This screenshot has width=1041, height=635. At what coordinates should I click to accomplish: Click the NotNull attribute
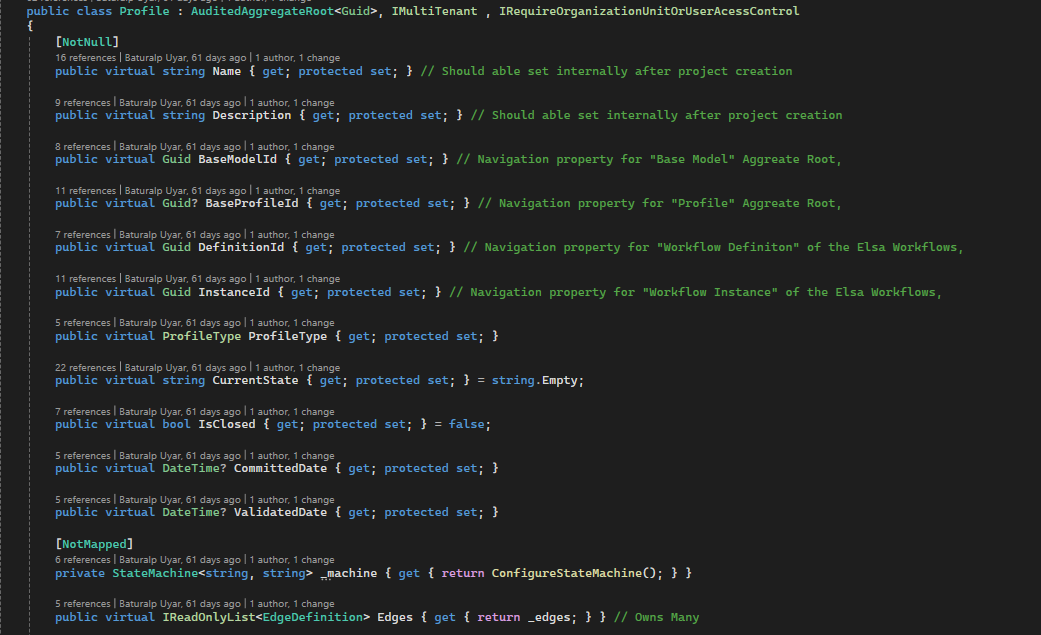click(x=87, y=41)
